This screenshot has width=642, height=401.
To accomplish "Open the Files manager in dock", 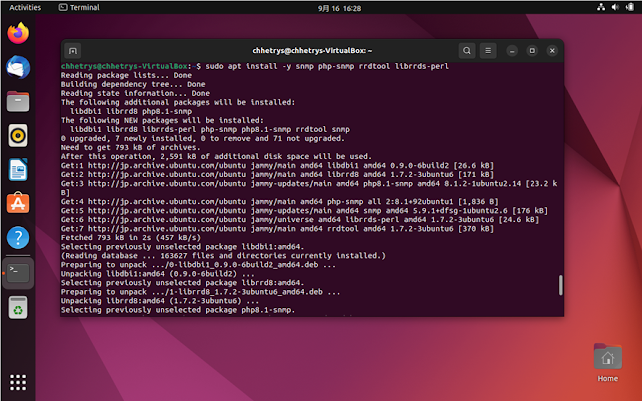I will tap(18, 101).
